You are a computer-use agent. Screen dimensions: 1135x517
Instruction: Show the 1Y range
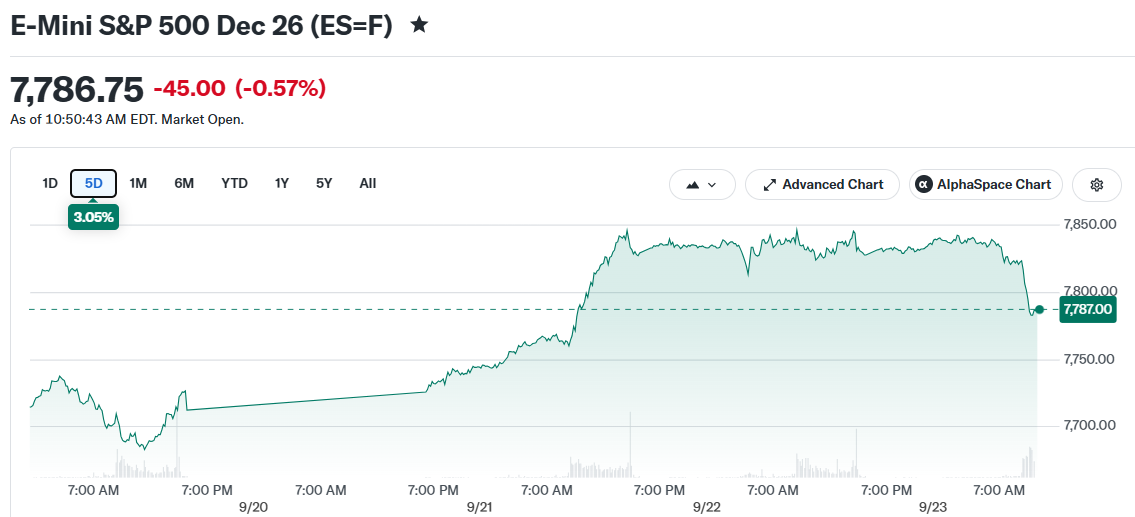click(x=282, y=184)
